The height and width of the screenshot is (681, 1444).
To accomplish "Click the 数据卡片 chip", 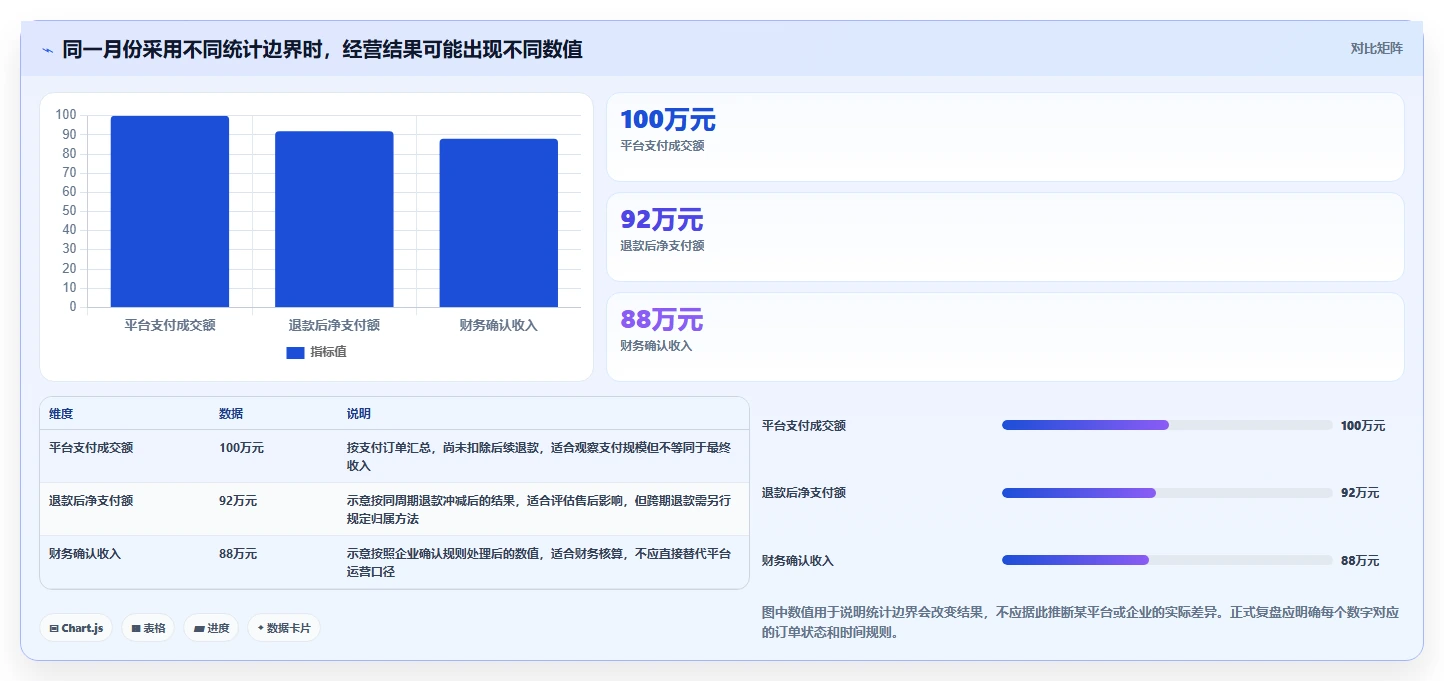I will 284,628.
